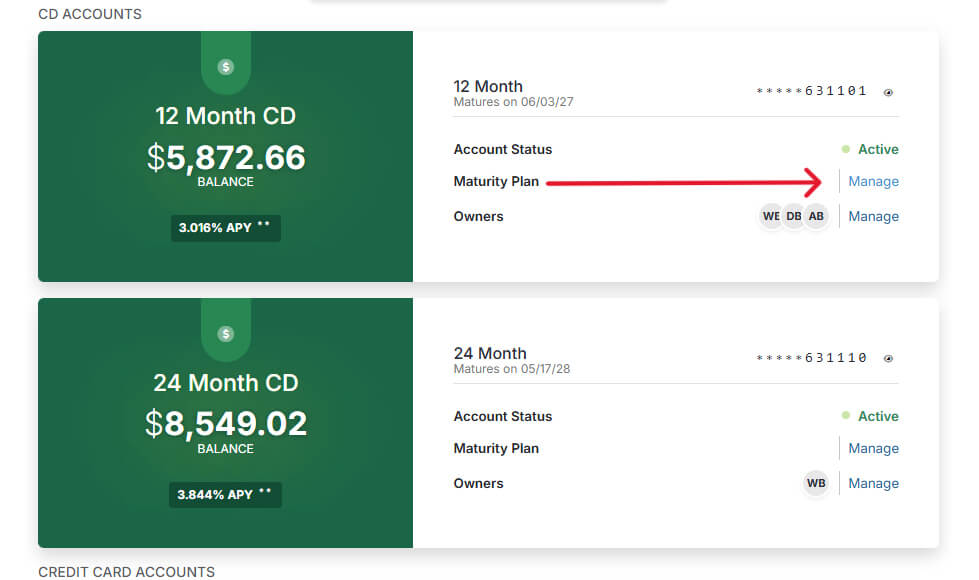Viewport: 979px width, 580px height.
Task: Click Maturity Plan label in 24 Month card
Action: coord(496,449)
